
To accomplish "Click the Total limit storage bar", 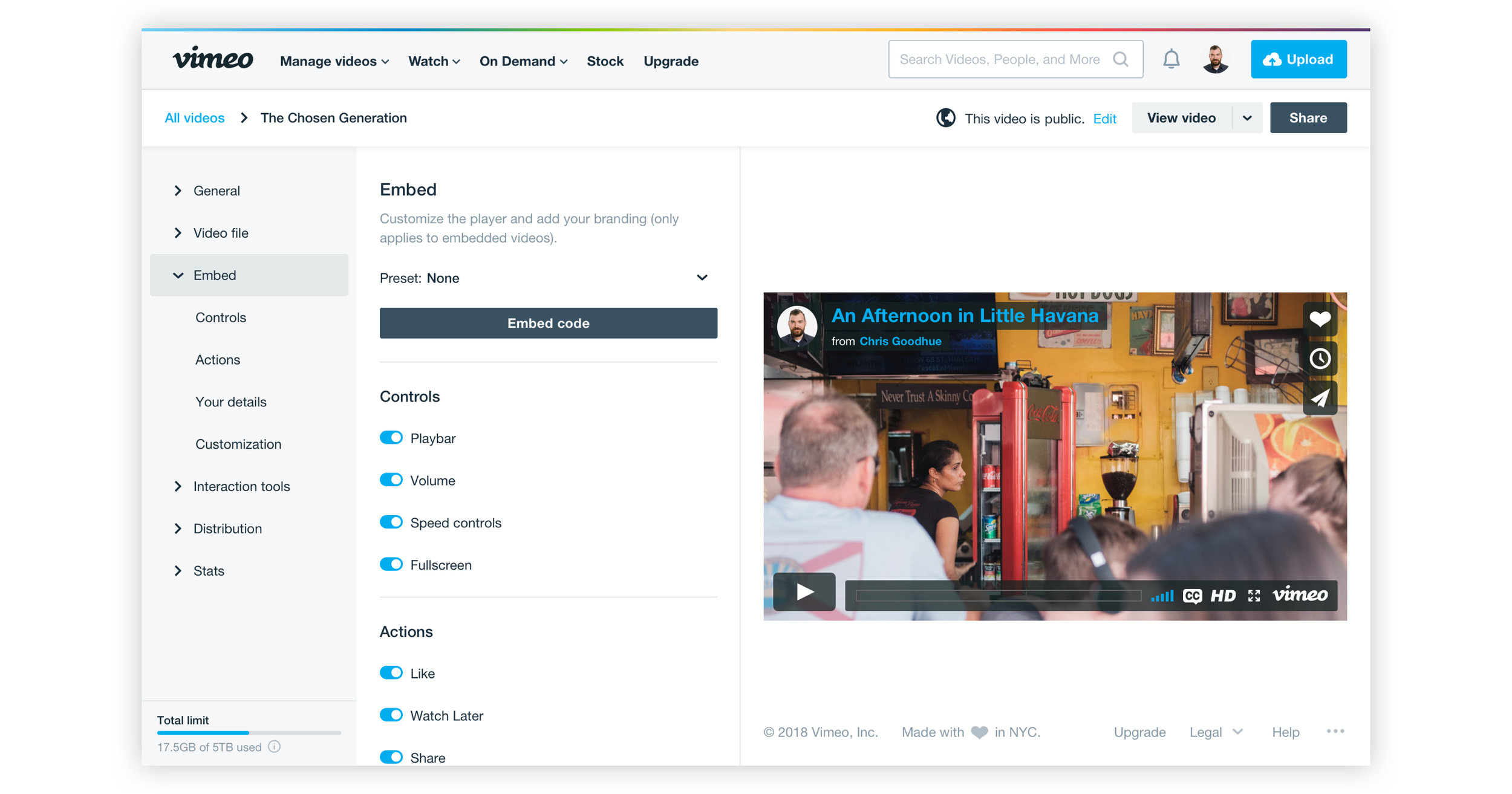I will point(249,732).
